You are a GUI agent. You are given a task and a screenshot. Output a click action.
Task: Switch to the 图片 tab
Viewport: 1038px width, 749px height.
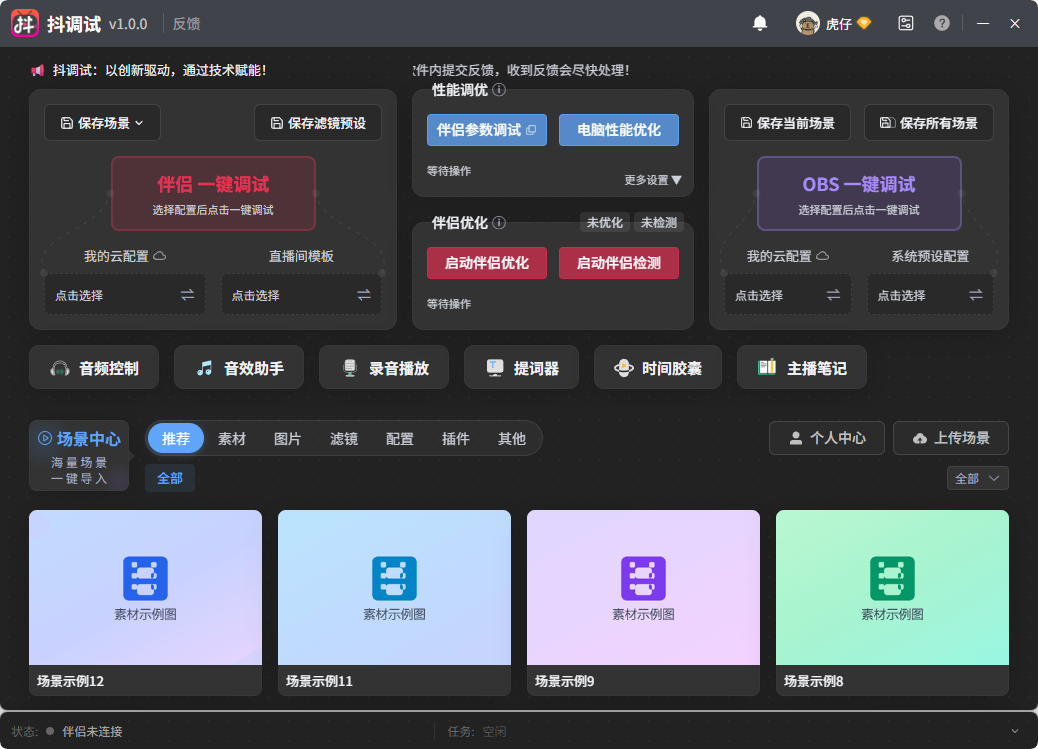coord(287,438)
